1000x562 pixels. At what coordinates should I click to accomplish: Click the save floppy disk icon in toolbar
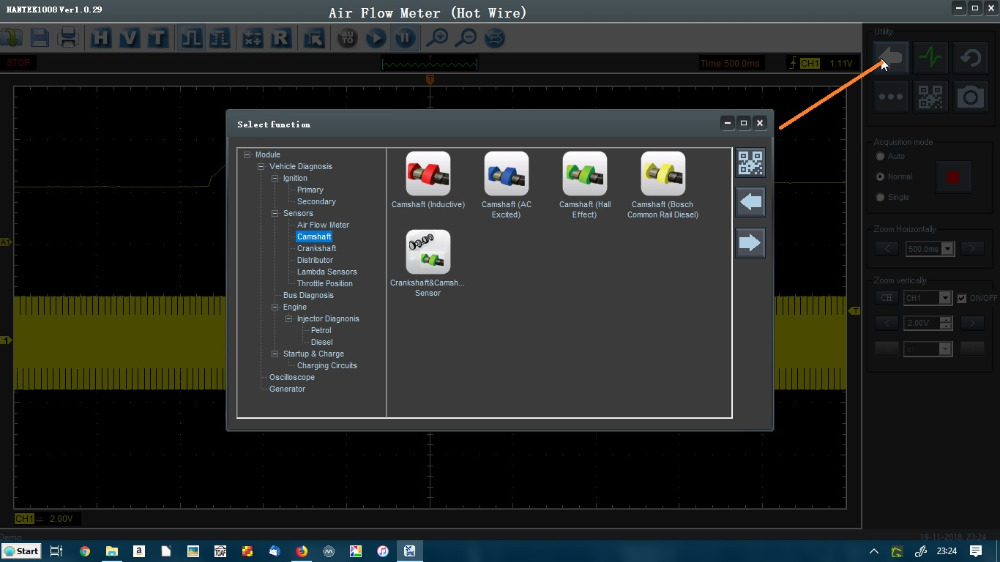coord(40,38)
